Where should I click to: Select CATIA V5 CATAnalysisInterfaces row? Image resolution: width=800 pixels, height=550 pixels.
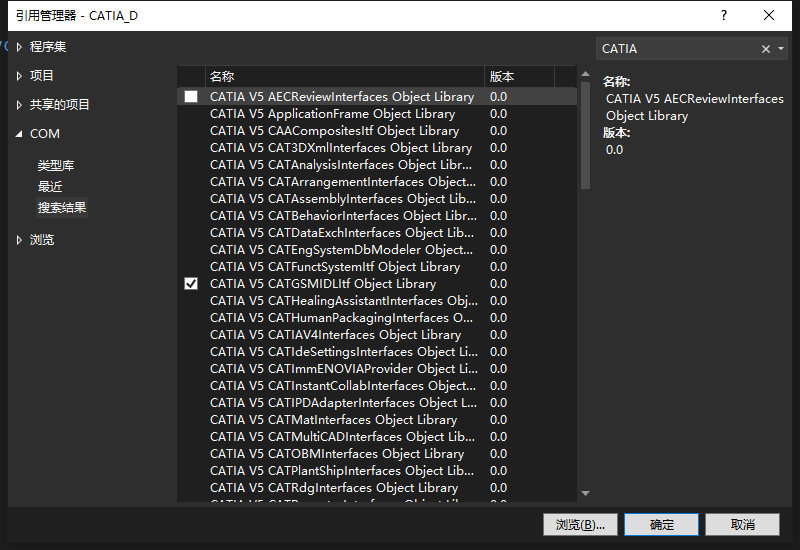point(377,165)
